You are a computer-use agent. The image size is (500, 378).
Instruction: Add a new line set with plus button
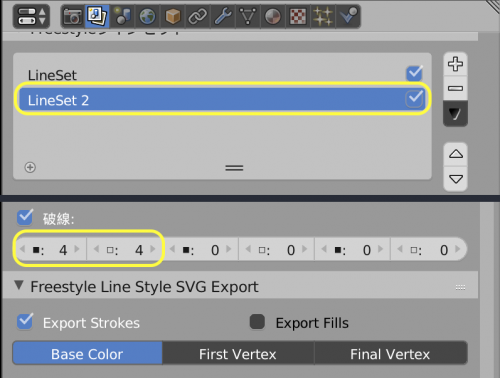coord(455,64)
